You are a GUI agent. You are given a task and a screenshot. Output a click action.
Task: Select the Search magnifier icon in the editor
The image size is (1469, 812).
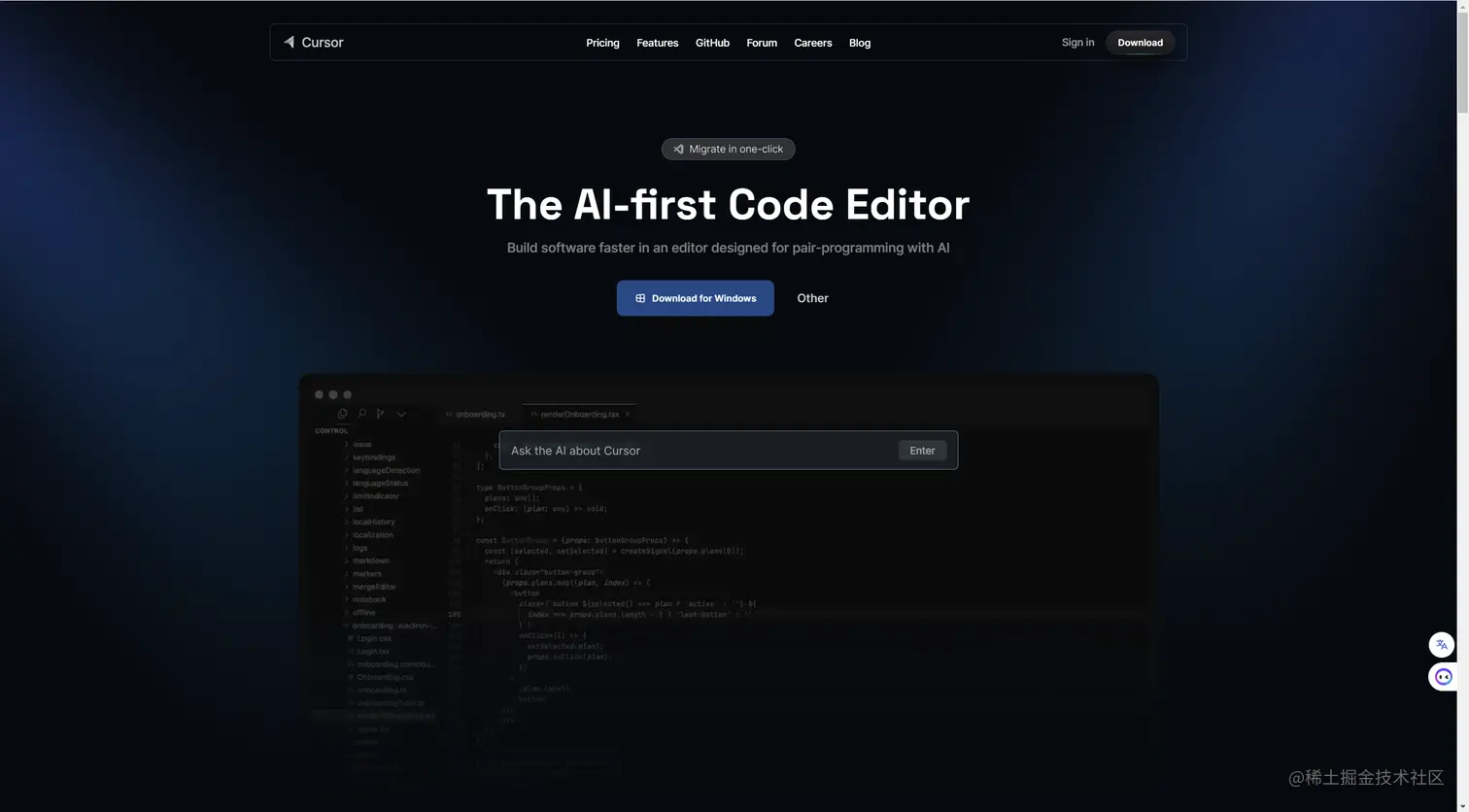point(361,414)
